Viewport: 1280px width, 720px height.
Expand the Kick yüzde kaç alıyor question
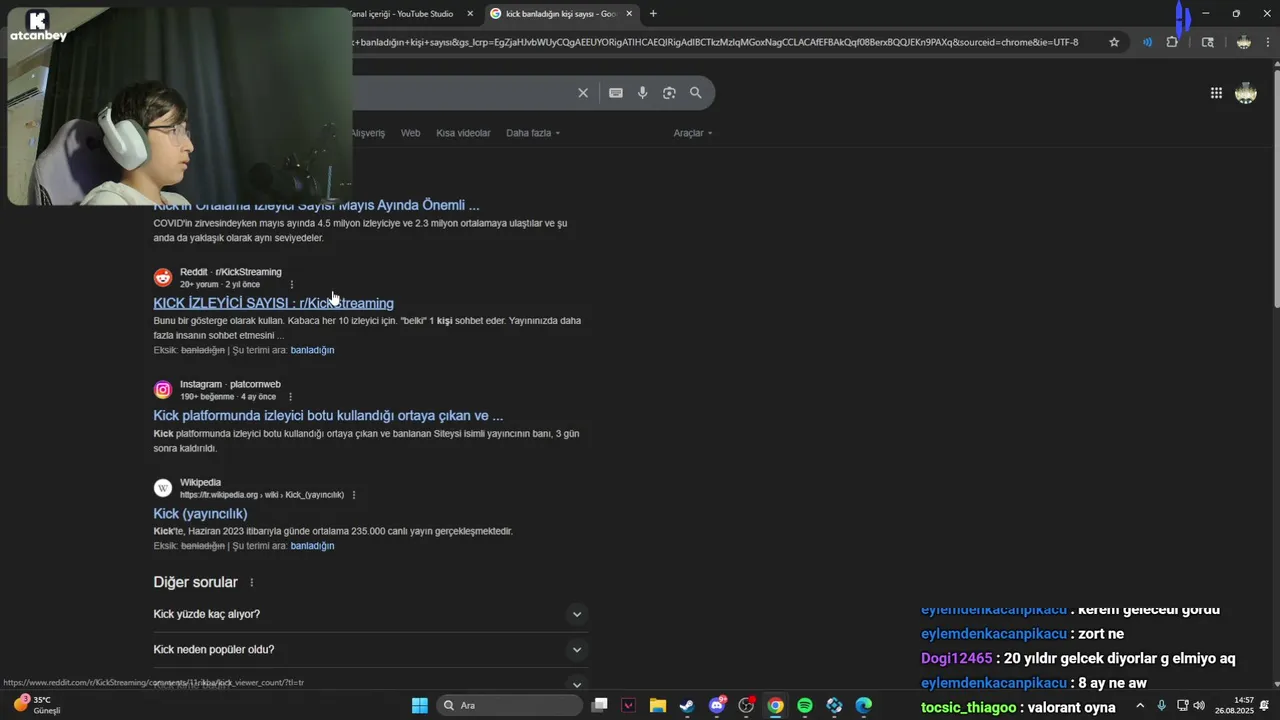pos(371,614)
